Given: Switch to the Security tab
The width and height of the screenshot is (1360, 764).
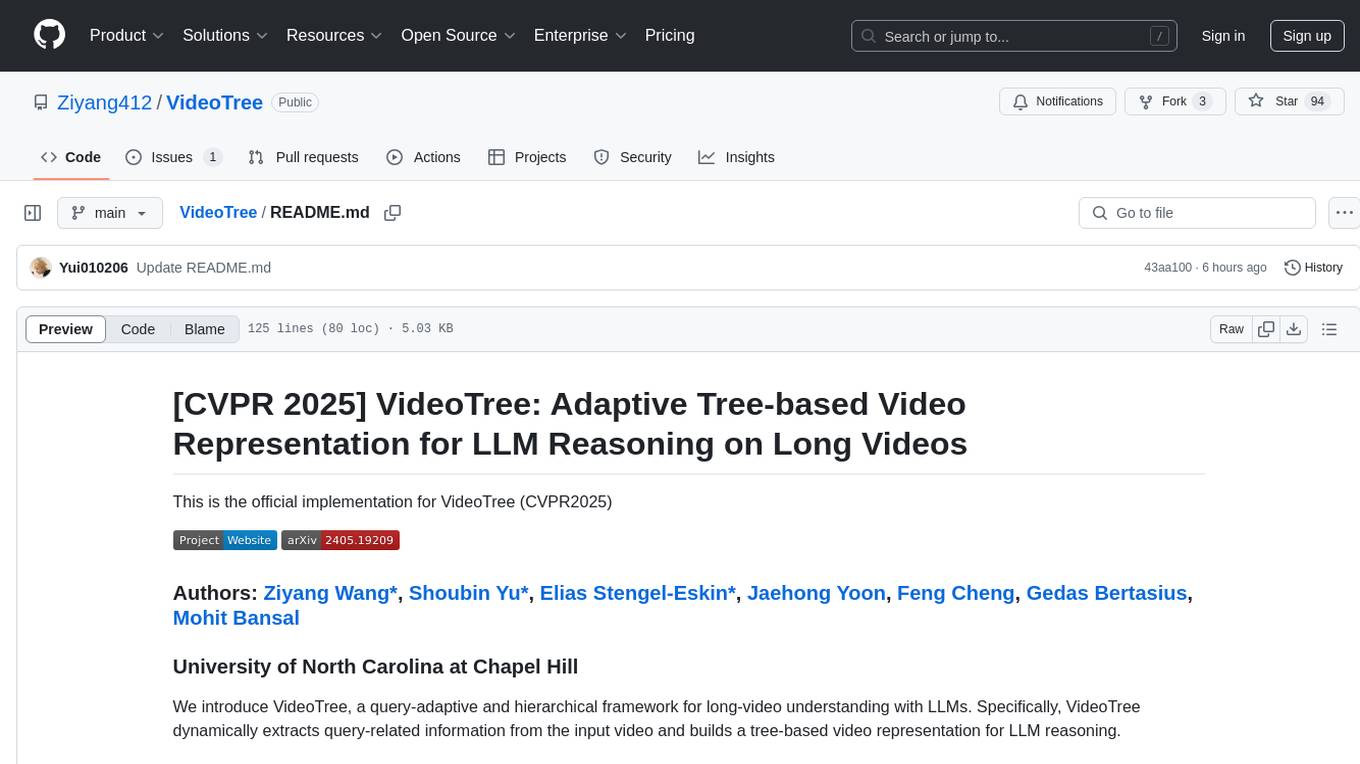Looking at the screenshot, I should tap(633, 157).
